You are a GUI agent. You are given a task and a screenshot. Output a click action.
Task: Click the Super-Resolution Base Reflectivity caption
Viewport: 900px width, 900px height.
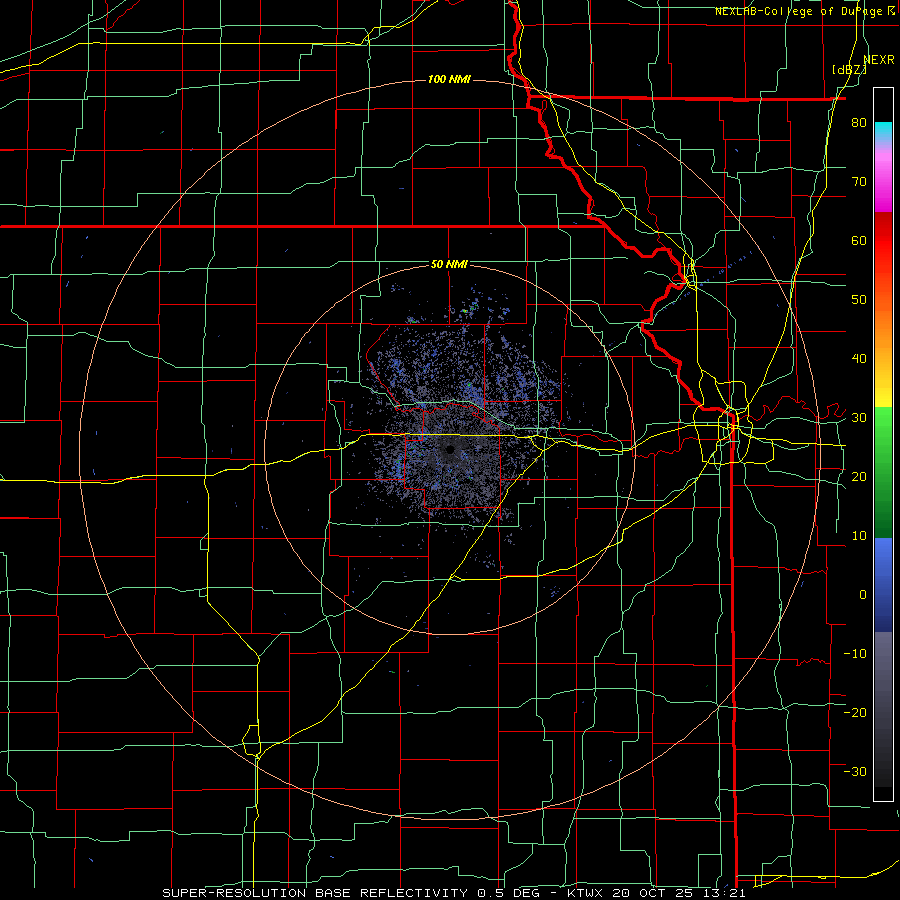click(x=315, y=893)
